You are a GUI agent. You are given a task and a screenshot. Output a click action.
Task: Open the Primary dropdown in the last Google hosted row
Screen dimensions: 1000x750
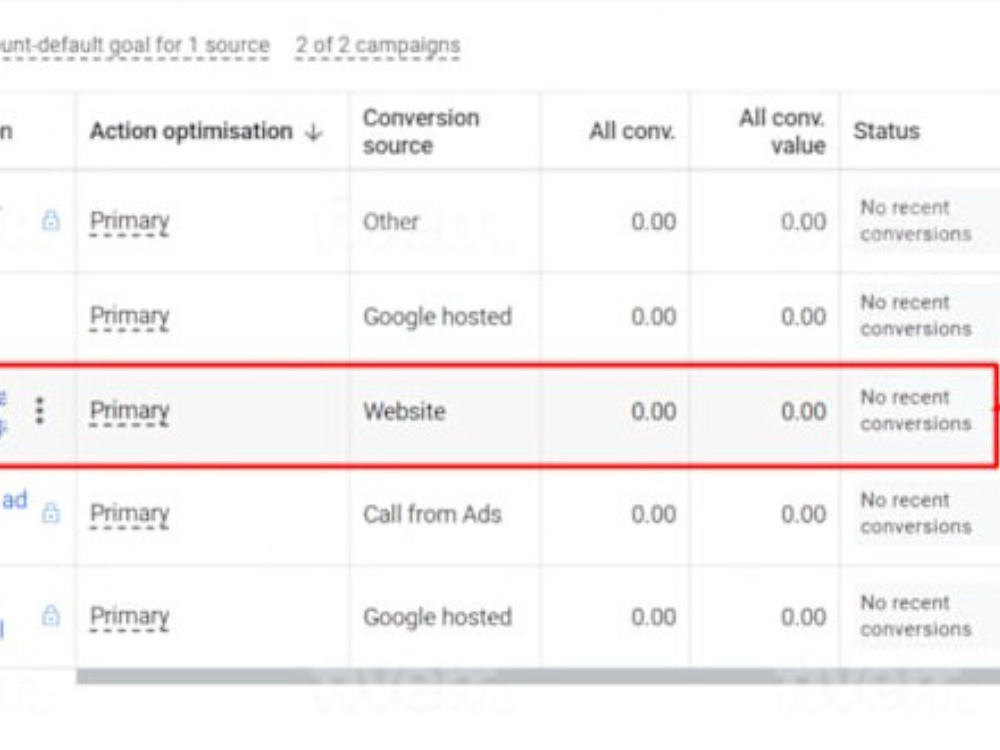point(129,617)
